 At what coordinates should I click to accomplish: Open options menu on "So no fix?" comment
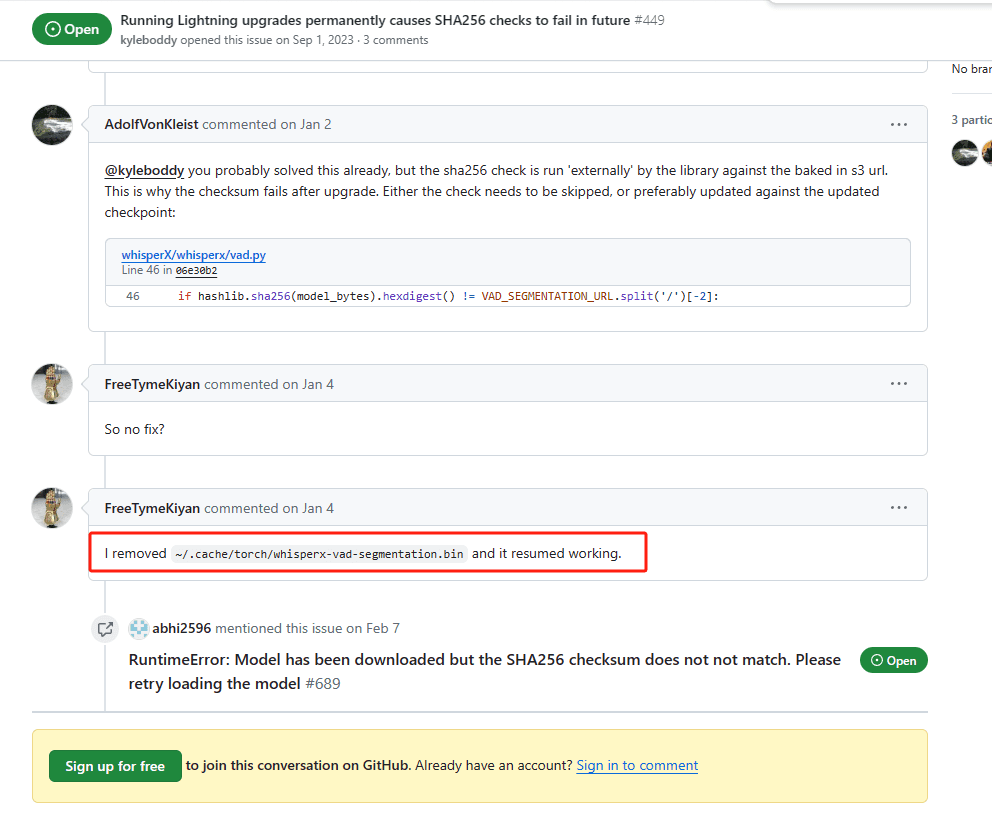(x=898, y=384)
